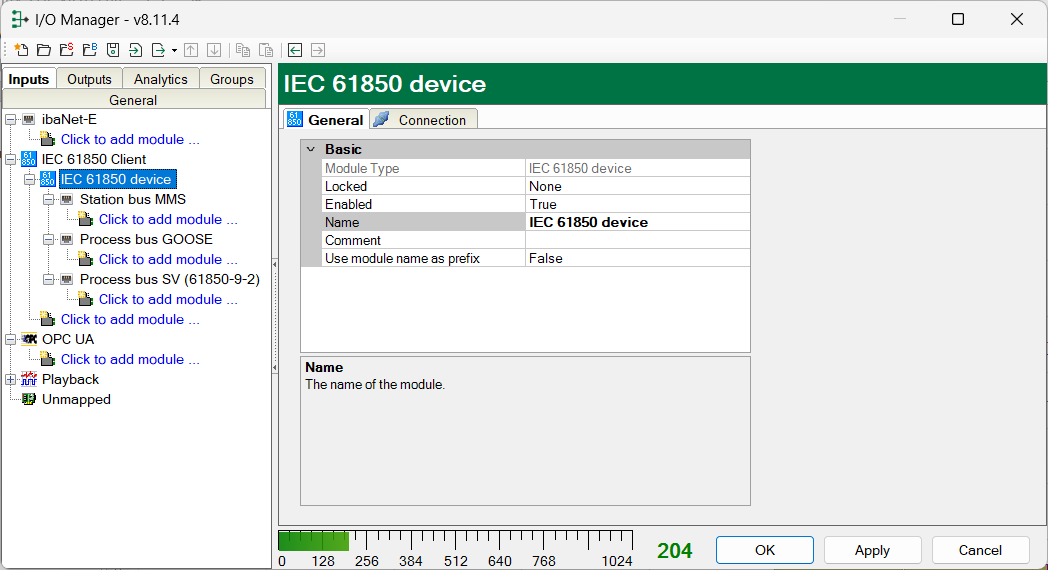1048x570 pixels.
Task: Select the Process bus GOOSE item
Action: (146, 239)
